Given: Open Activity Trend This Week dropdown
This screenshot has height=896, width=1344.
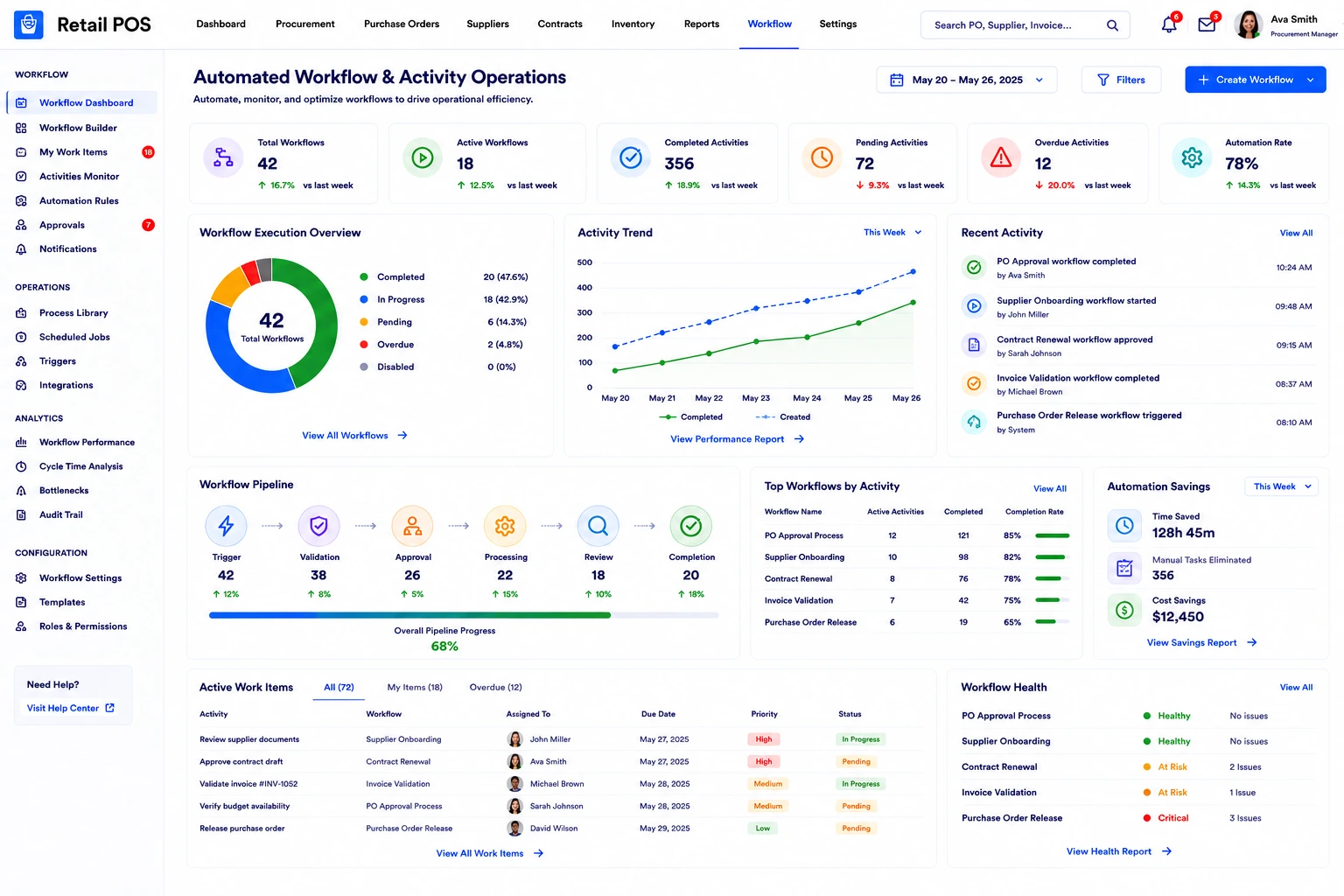Looking at the screenshot, I should coord(892,233).
